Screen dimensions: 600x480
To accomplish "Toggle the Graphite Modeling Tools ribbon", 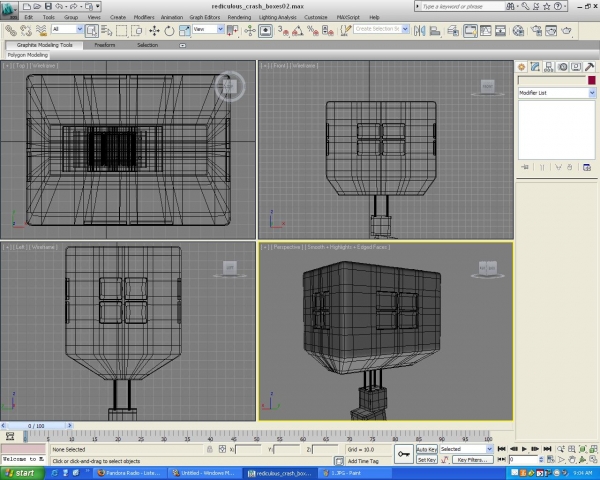I will [470, 31].
